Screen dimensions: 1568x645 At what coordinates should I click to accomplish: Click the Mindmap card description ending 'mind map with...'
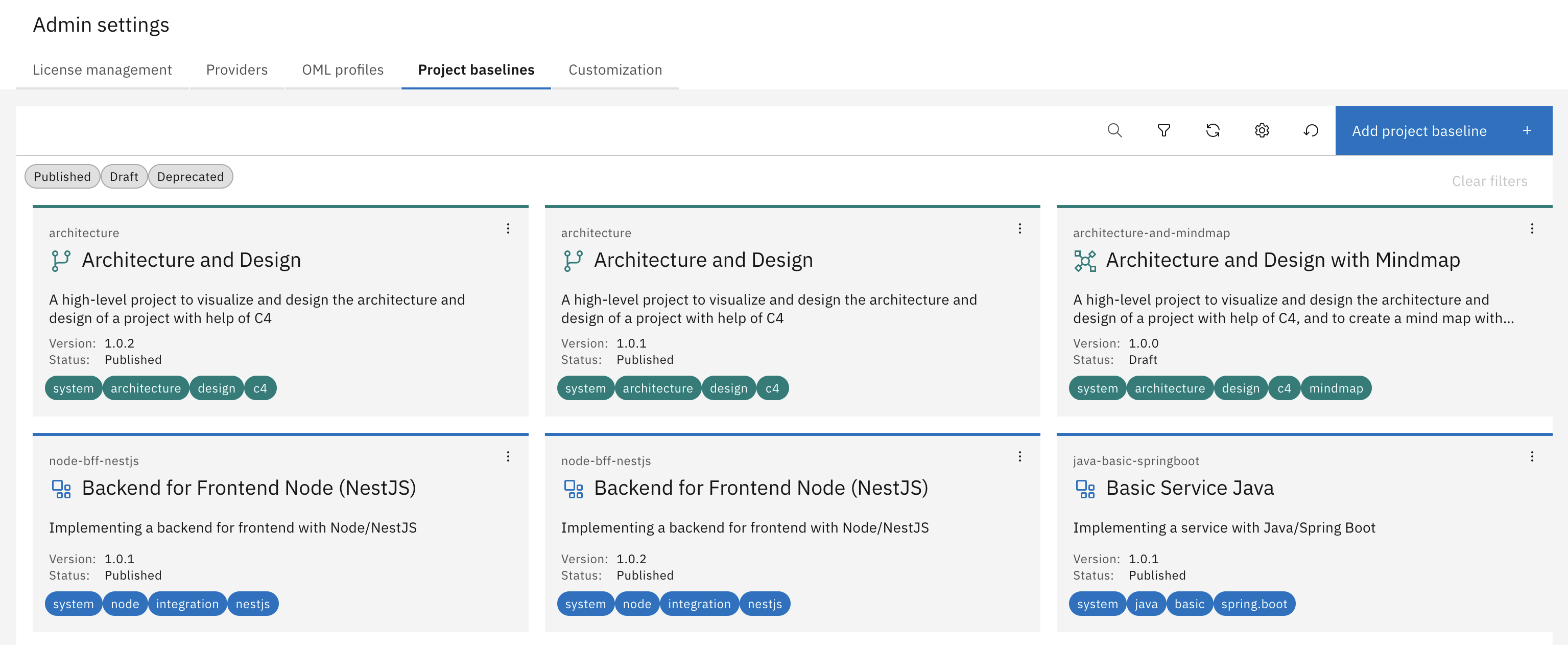[1293, 309]
